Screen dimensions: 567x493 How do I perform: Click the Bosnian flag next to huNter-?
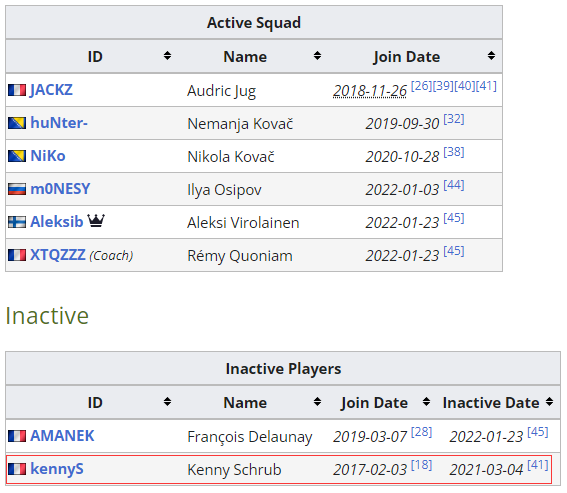pos(17,123)
